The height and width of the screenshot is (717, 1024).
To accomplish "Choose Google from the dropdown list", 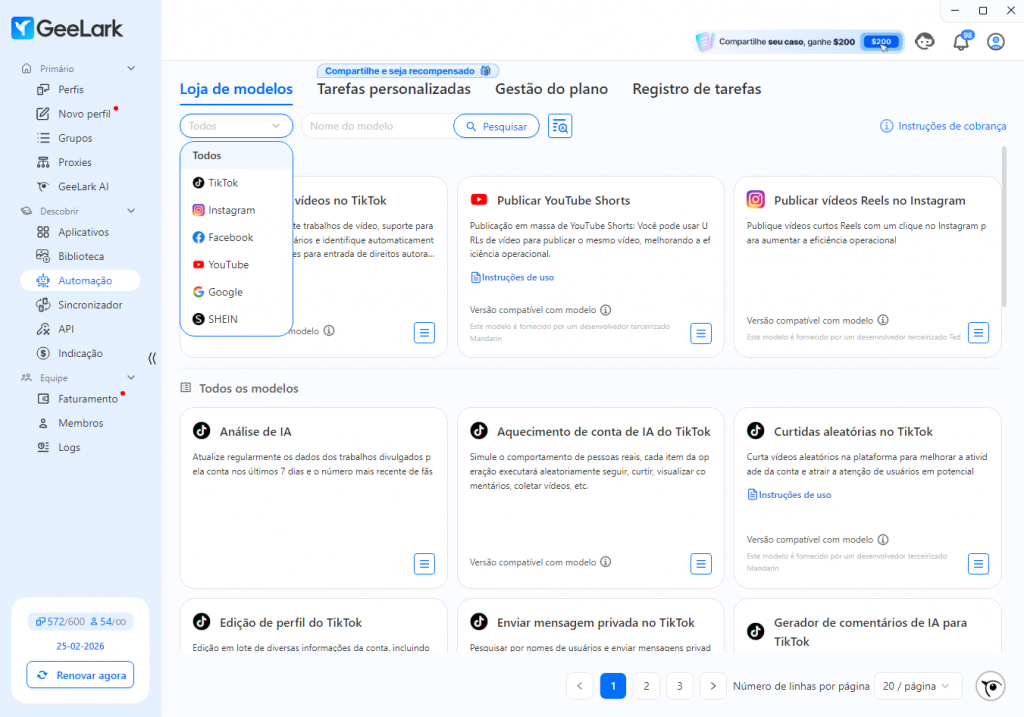I will point(236,292).
